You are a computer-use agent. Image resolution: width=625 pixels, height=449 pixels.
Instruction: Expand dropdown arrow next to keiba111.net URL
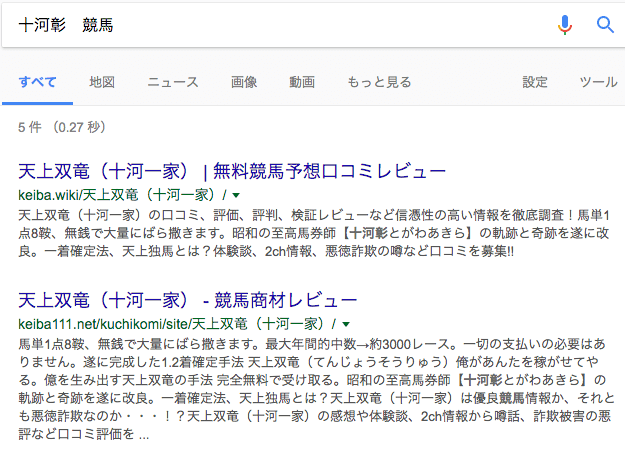[346, 324]
